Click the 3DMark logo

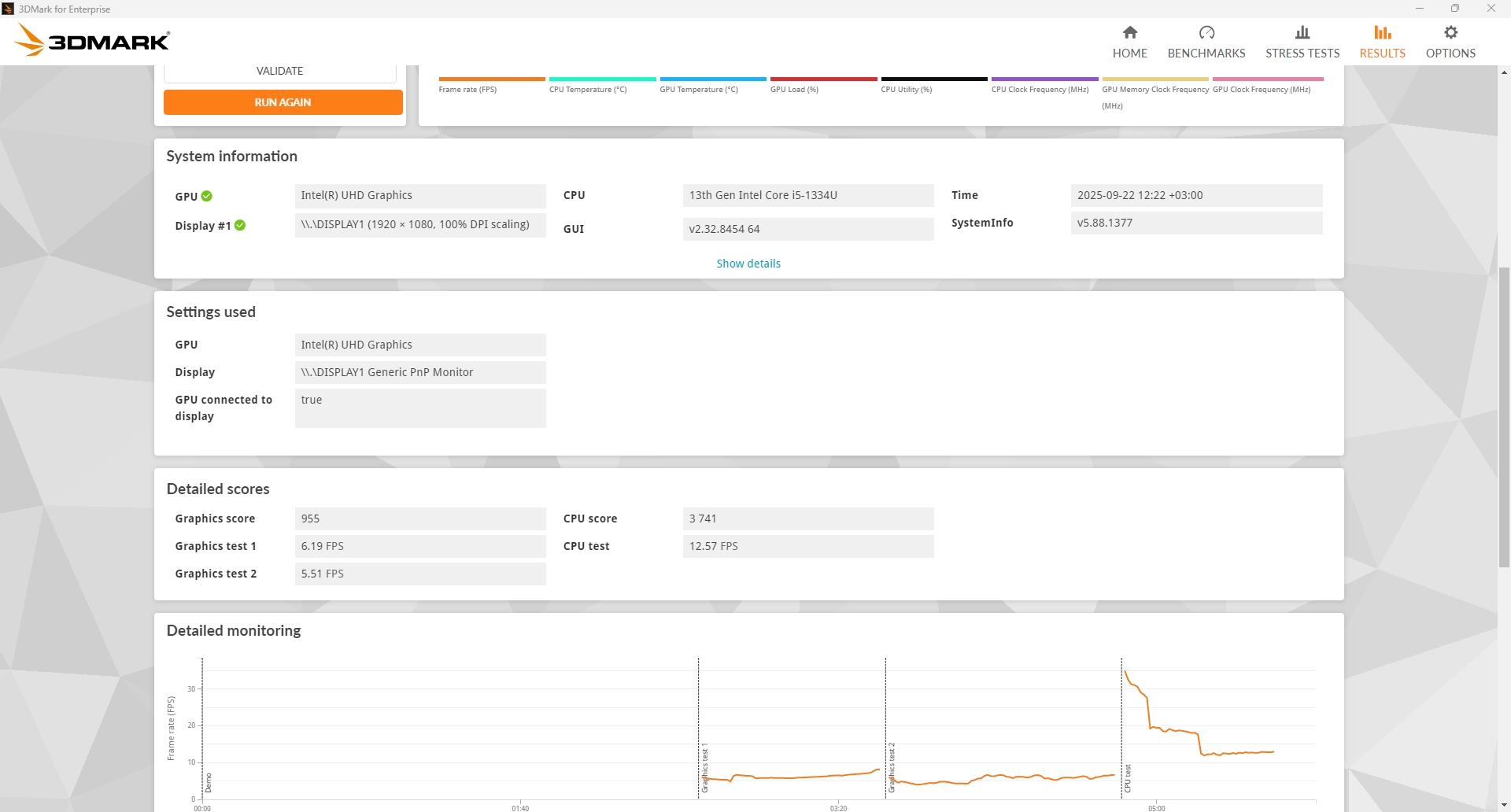pyautogui.click(x=92, y=40)
